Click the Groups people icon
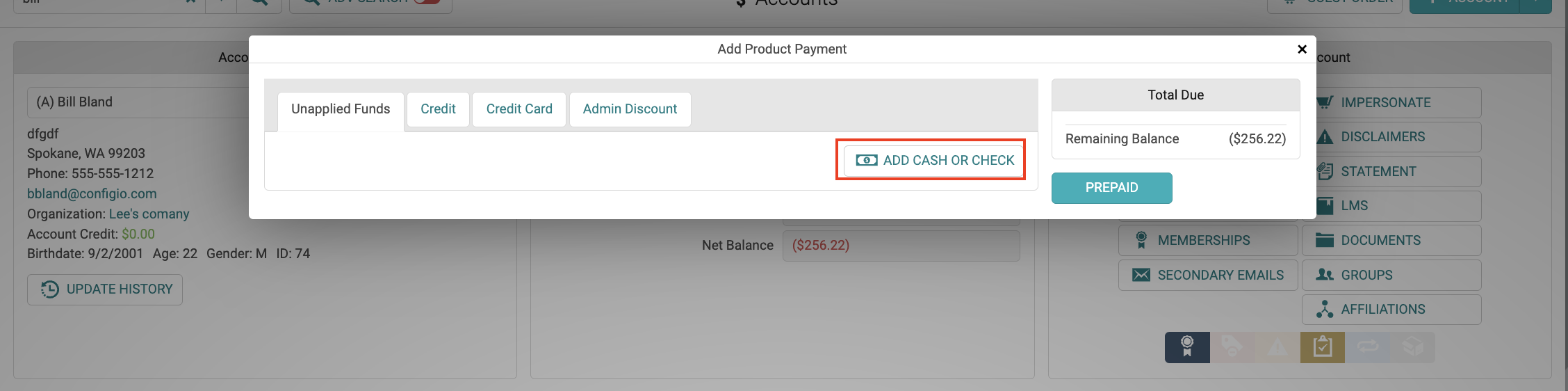Screen dimensions: 1568x391 (x=1325, y=275)
